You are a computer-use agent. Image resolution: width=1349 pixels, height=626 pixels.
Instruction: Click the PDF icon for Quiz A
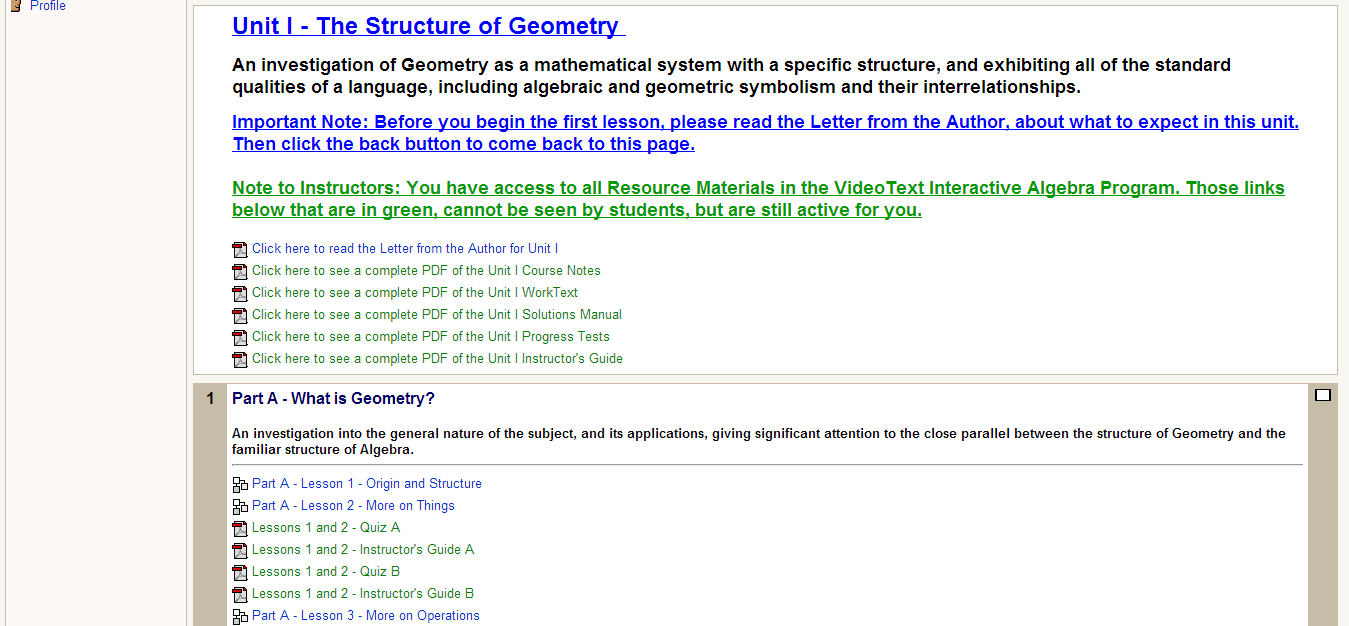click(x=240, y=529)
